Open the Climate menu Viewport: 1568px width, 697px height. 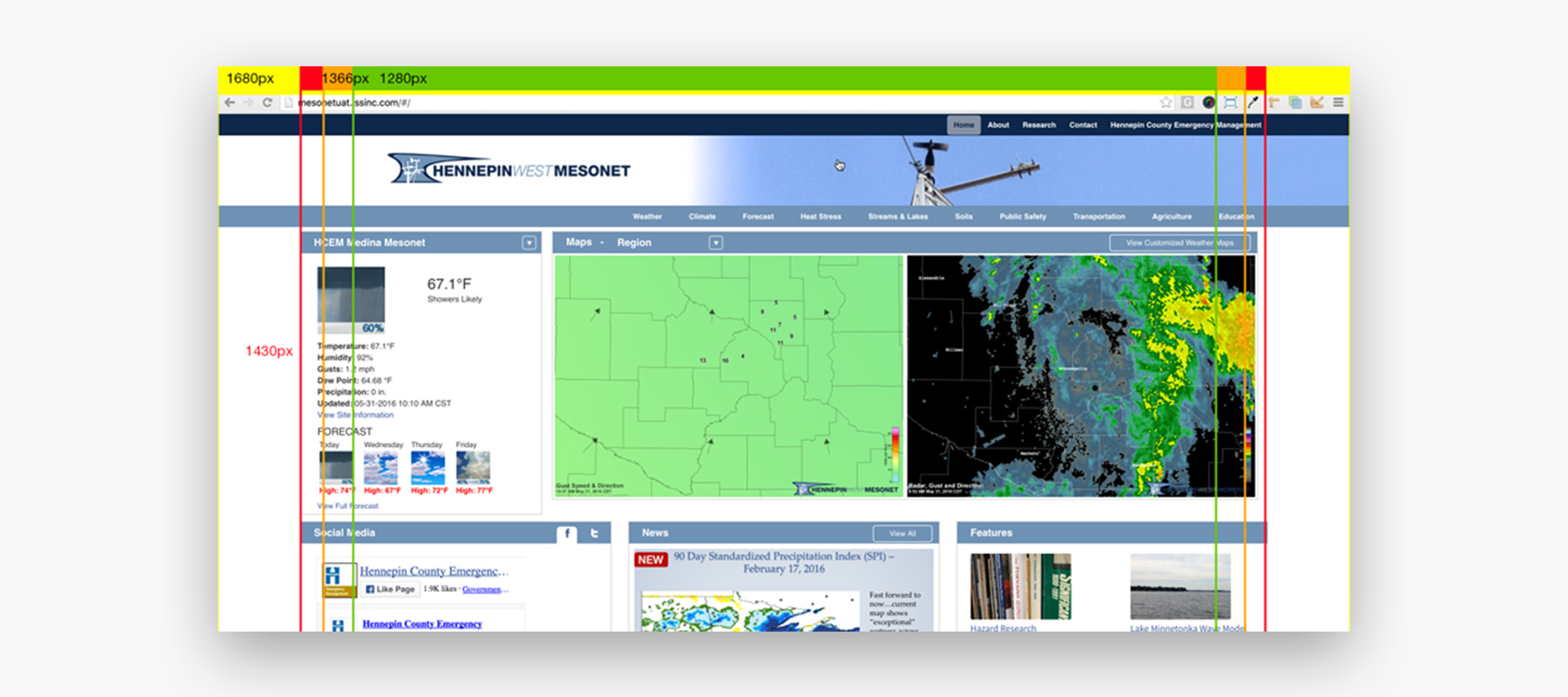point(702,217)
